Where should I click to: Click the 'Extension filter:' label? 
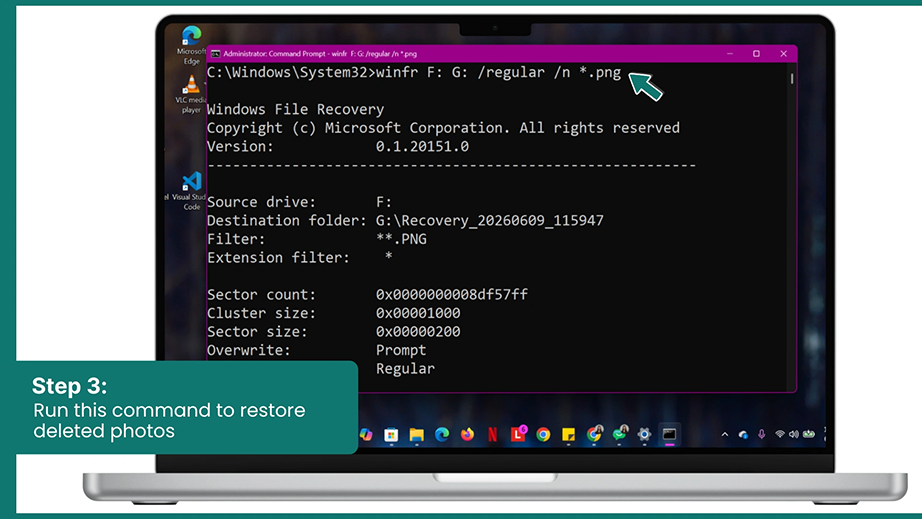(278, 257)
